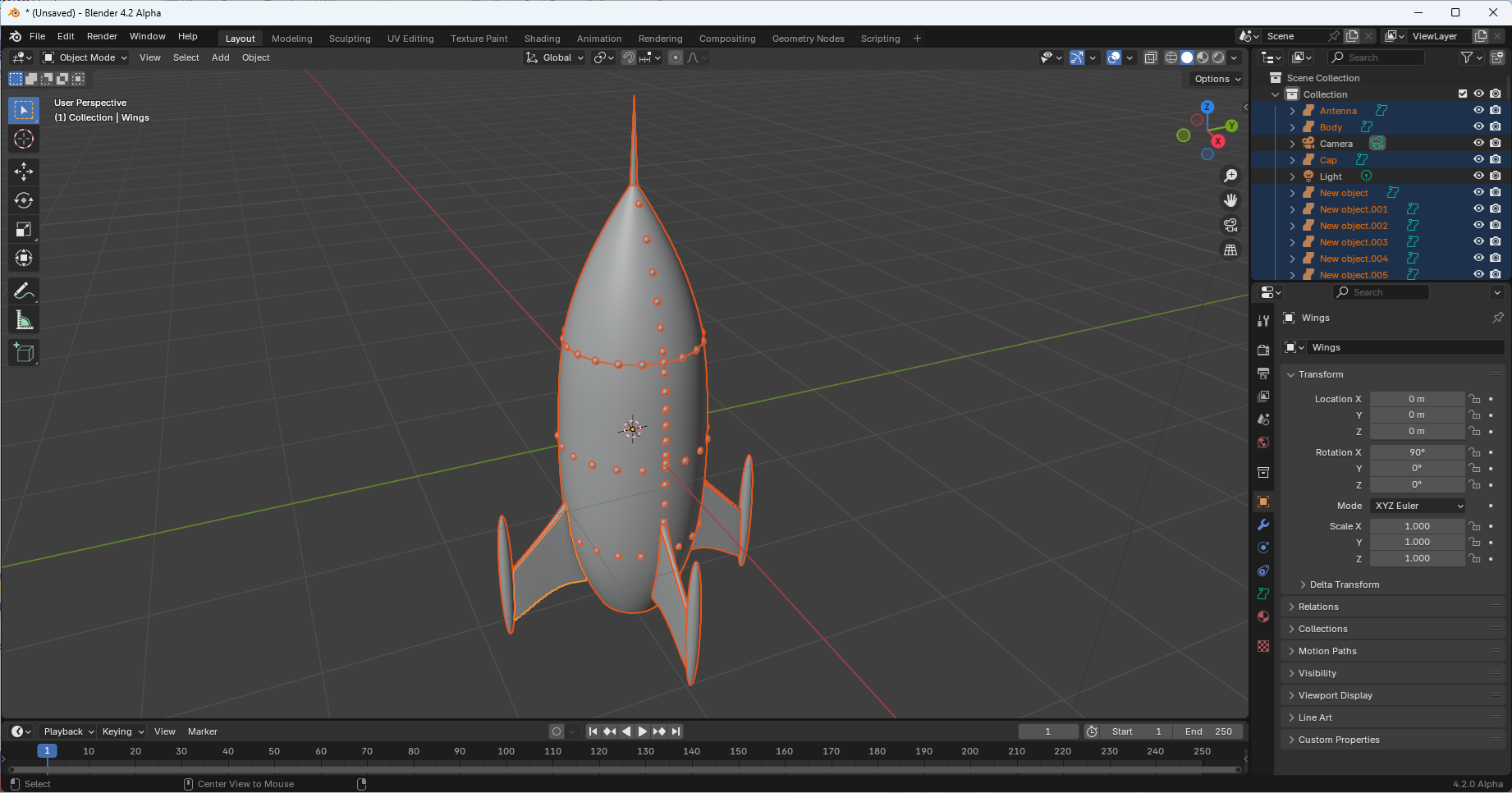
Task: Hide the Light object in viewport
Action: coord(1478,176)
